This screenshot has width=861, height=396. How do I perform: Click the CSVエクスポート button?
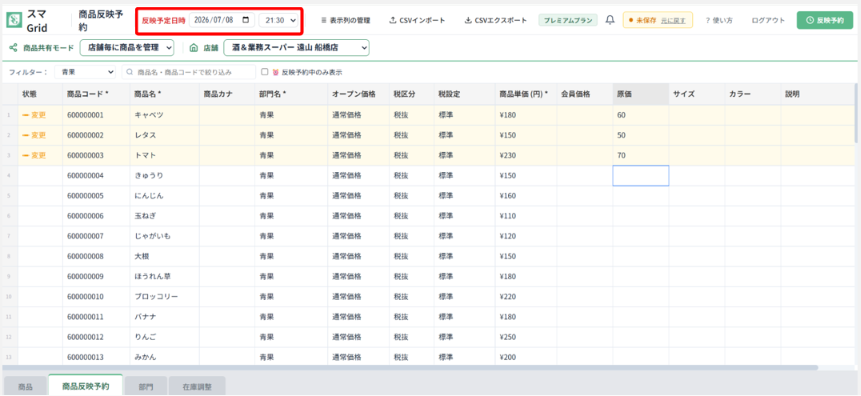tap(495, 20)
